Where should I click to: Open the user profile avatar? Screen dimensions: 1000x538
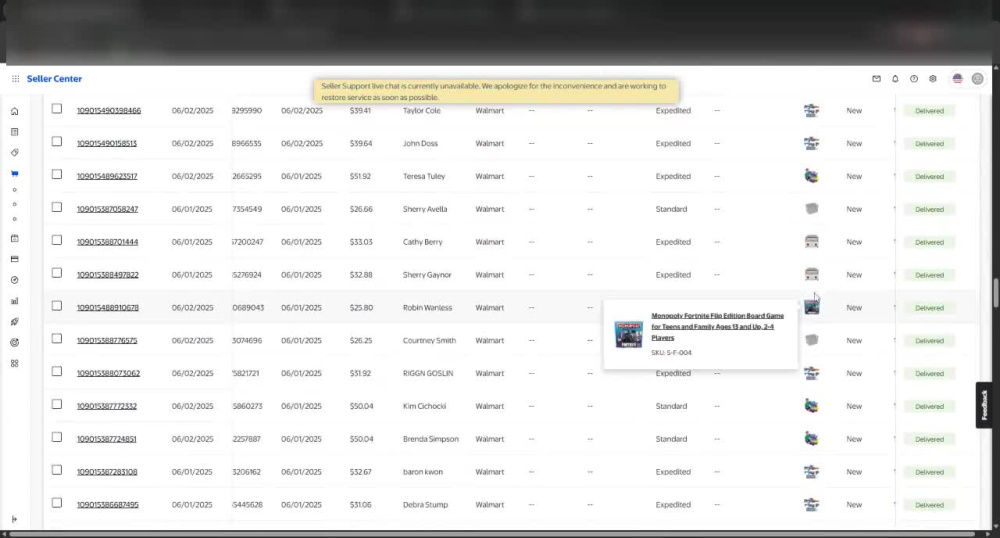click(977, 78)
